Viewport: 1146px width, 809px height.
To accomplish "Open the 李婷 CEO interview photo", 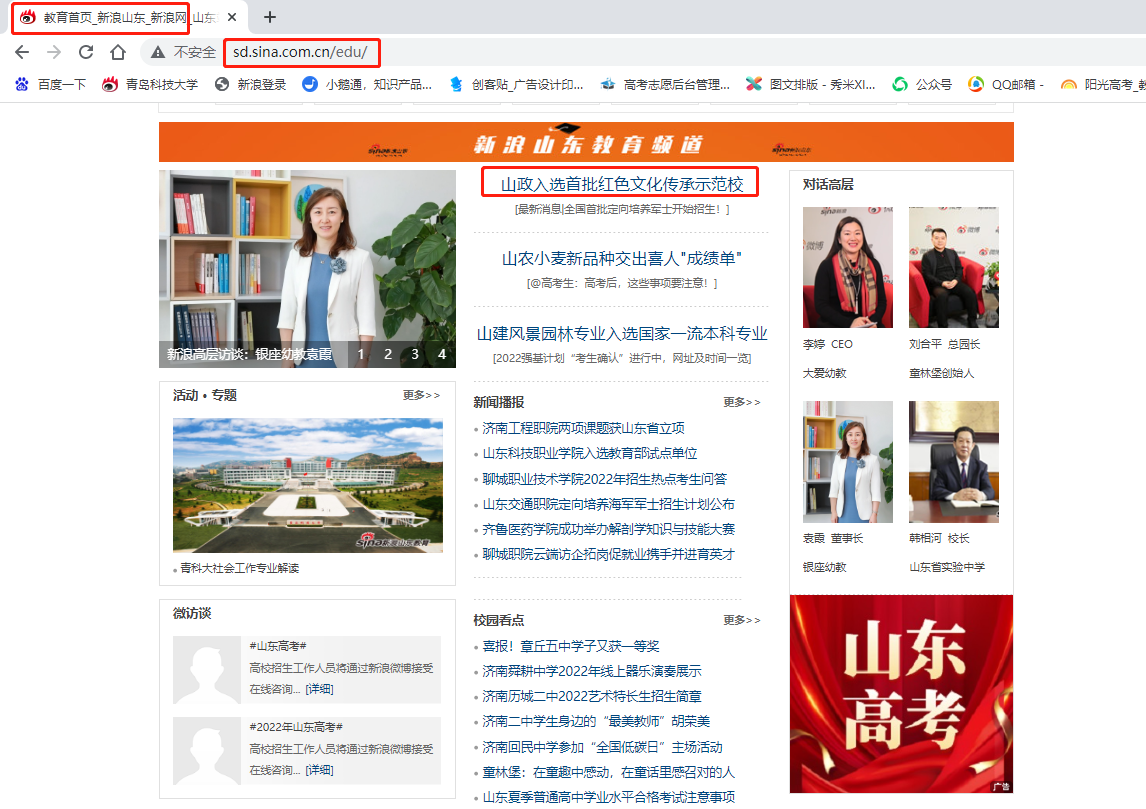I will (847, 267).
